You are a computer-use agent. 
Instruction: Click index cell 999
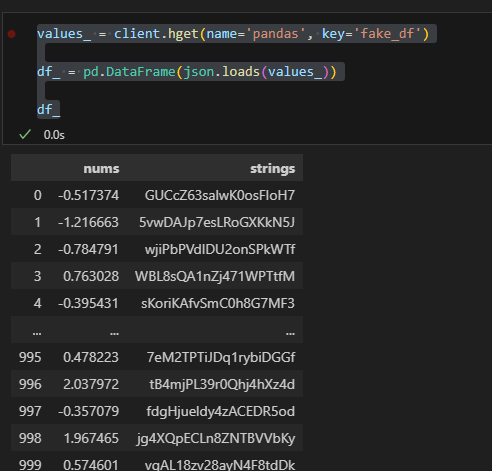(30, 465)
